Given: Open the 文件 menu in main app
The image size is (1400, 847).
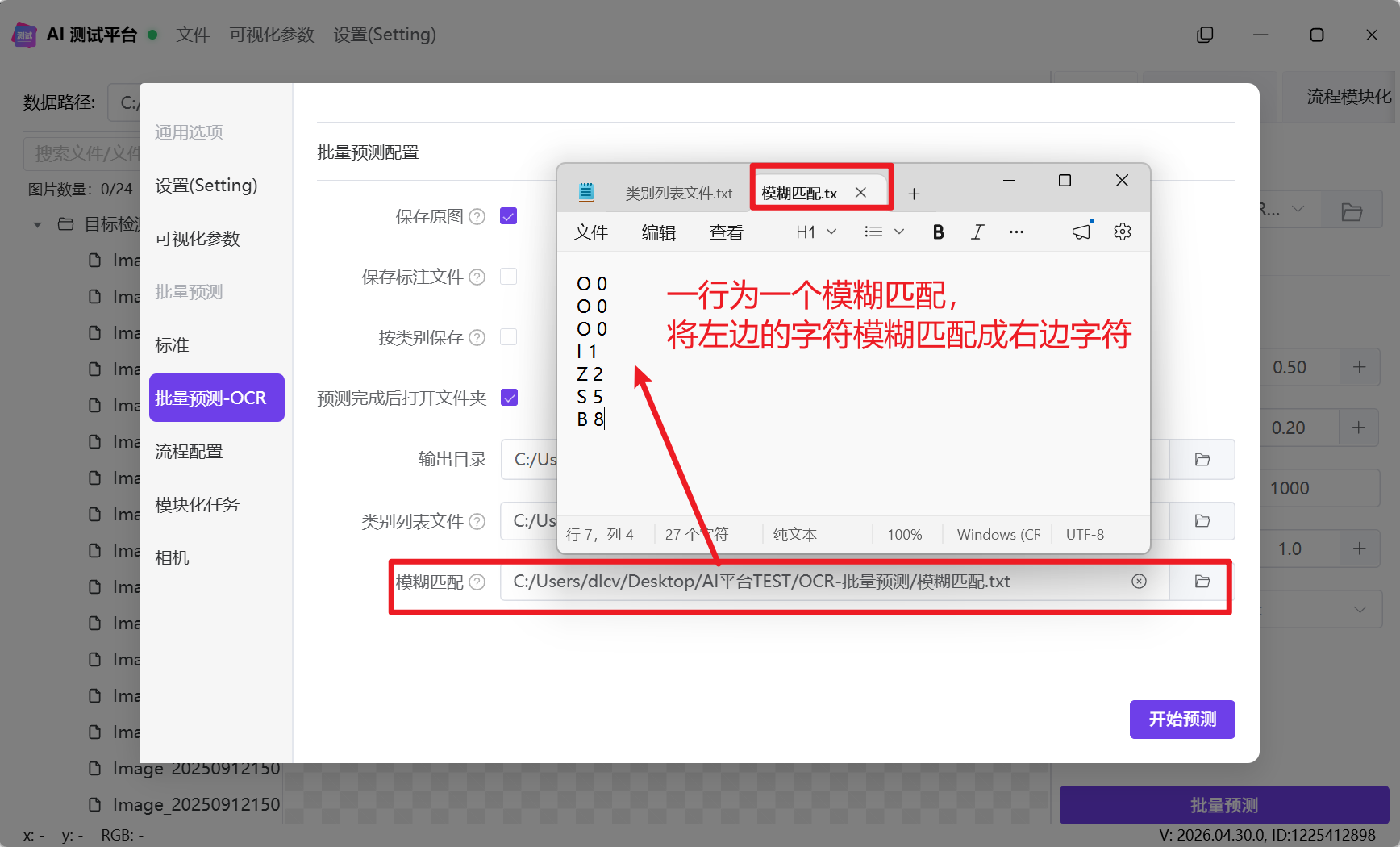Looking at the screenshot, I should pos(193,35).
